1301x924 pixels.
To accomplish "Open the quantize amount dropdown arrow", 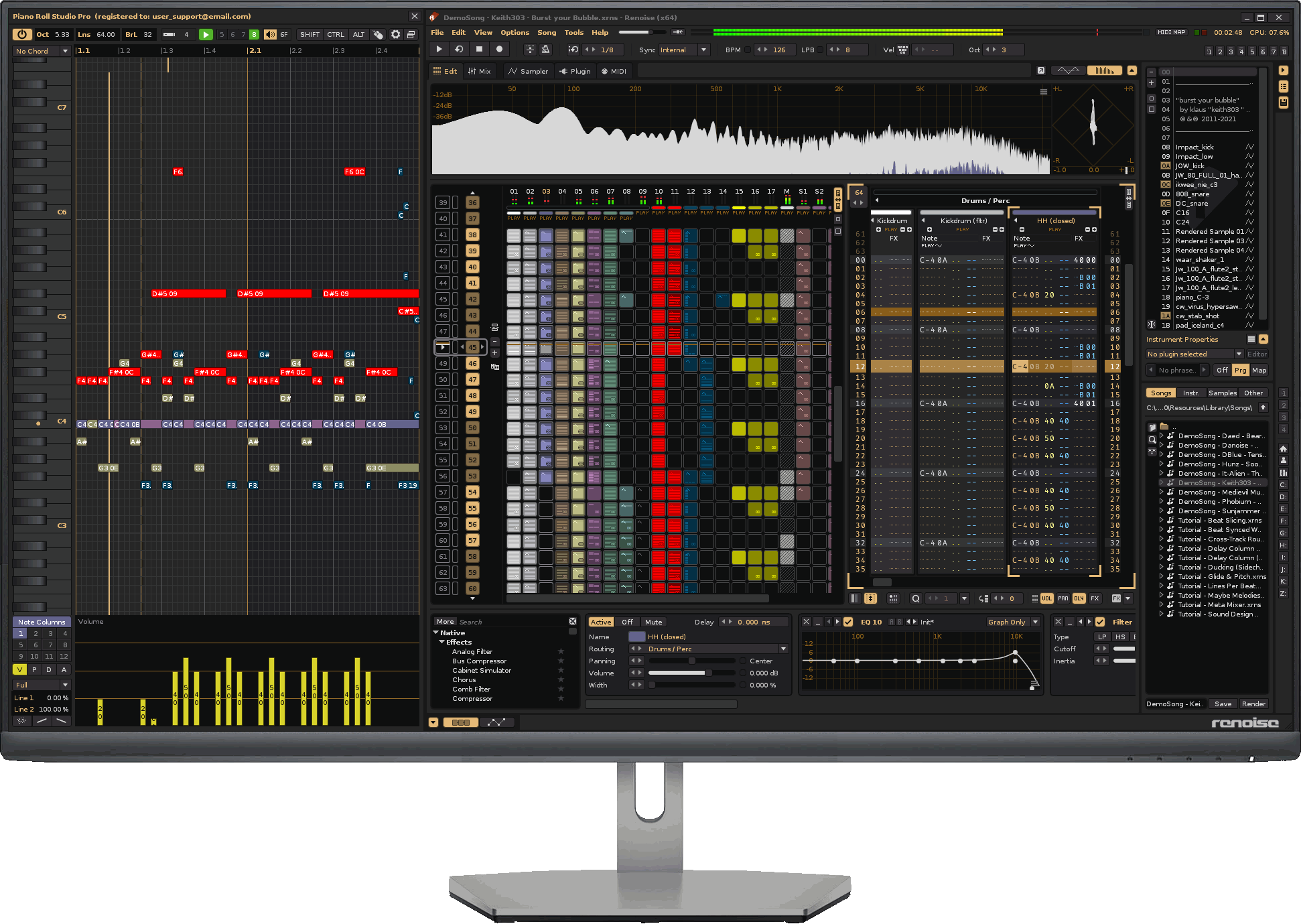I will [964, 598].
